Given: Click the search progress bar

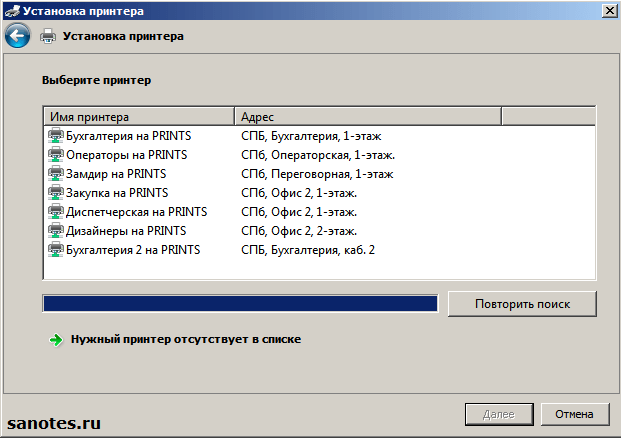Looking at the screenshot, I should (240, 303).
